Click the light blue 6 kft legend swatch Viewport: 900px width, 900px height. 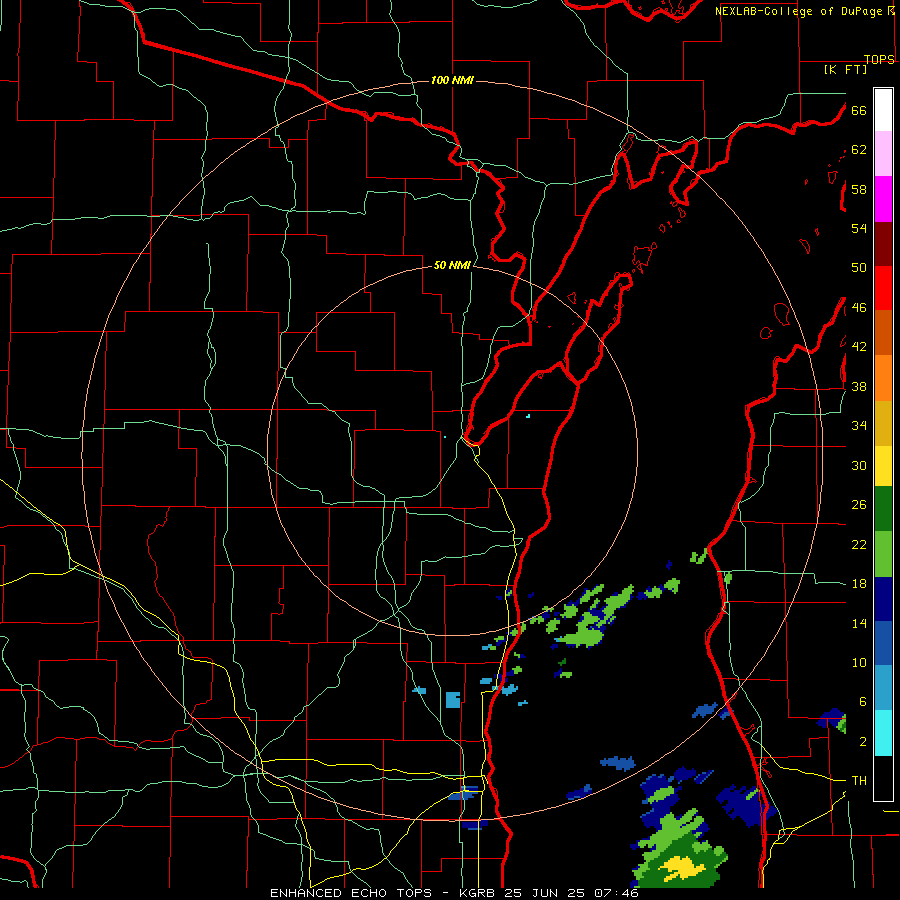[x=883, y=688]
